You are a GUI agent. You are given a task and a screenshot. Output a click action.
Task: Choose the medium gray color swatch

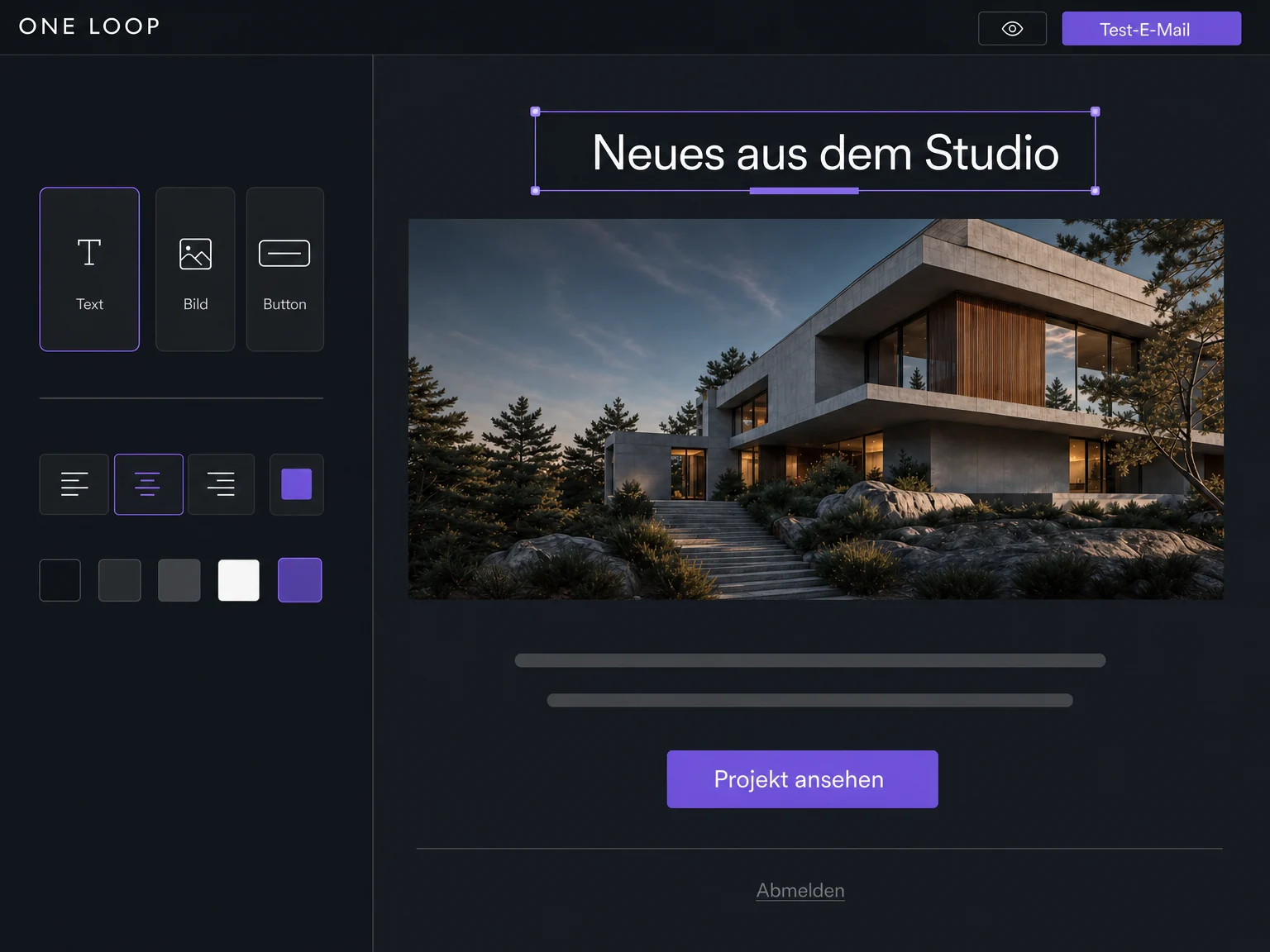(179, 580)
